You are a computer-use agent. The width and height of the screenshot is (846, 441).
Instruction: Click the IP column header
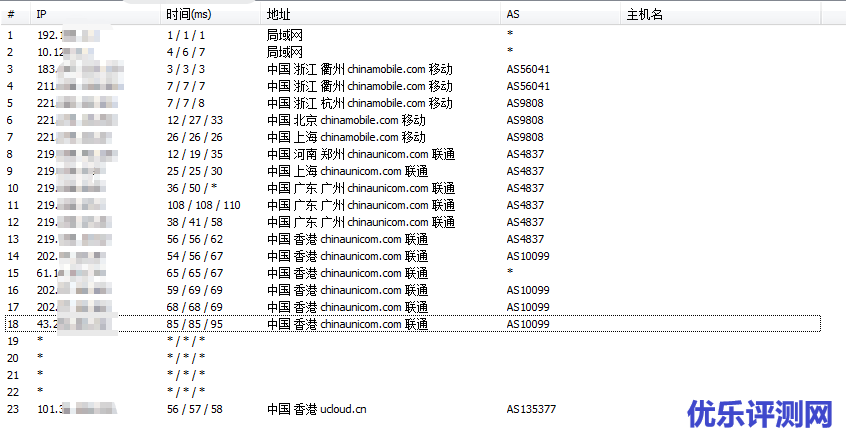(x=41, y=14)
